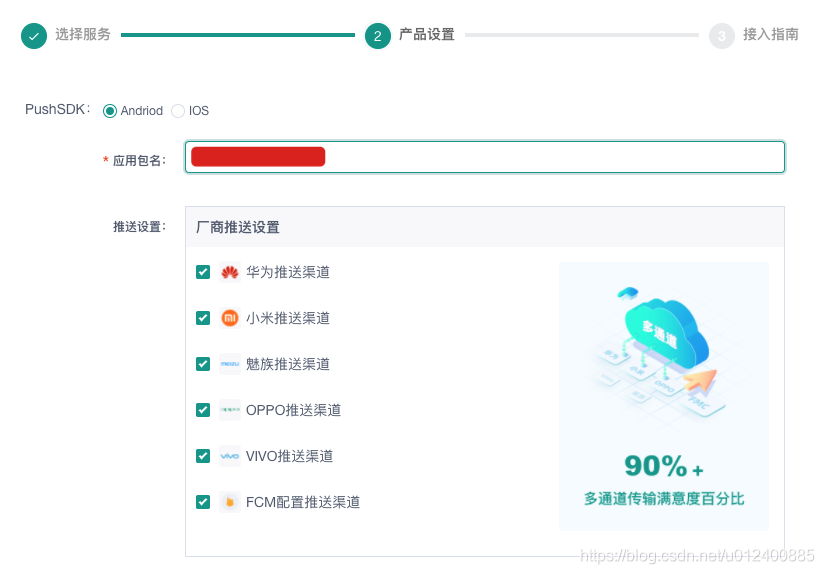Image resolution: width=824 pixels, height=574 pixels.
Task: Click the 多通道传输满意度百分比 caption
Action: point(664,498)
